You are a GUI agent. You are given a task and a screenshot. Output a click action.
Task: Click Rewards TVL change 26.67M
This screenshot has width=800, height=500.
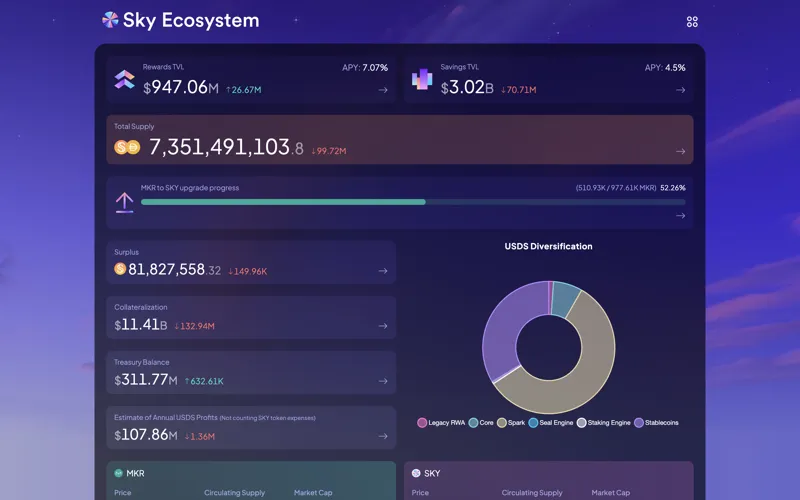pos(243,90)
